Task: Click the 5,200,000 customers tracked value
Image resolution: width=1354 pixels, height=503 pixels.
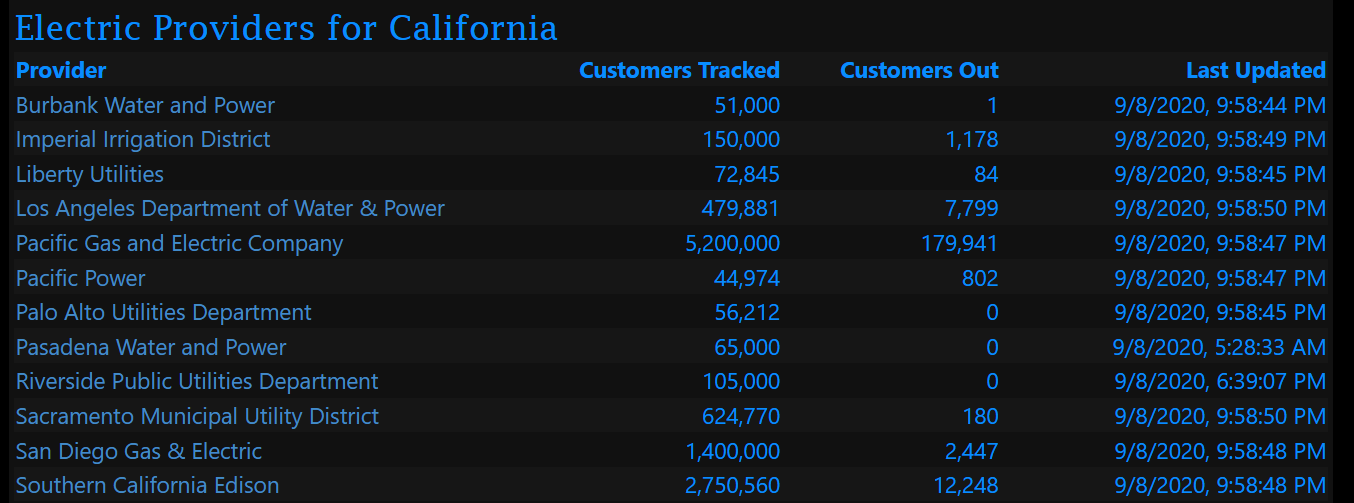Action: click(x=733, y=243)
